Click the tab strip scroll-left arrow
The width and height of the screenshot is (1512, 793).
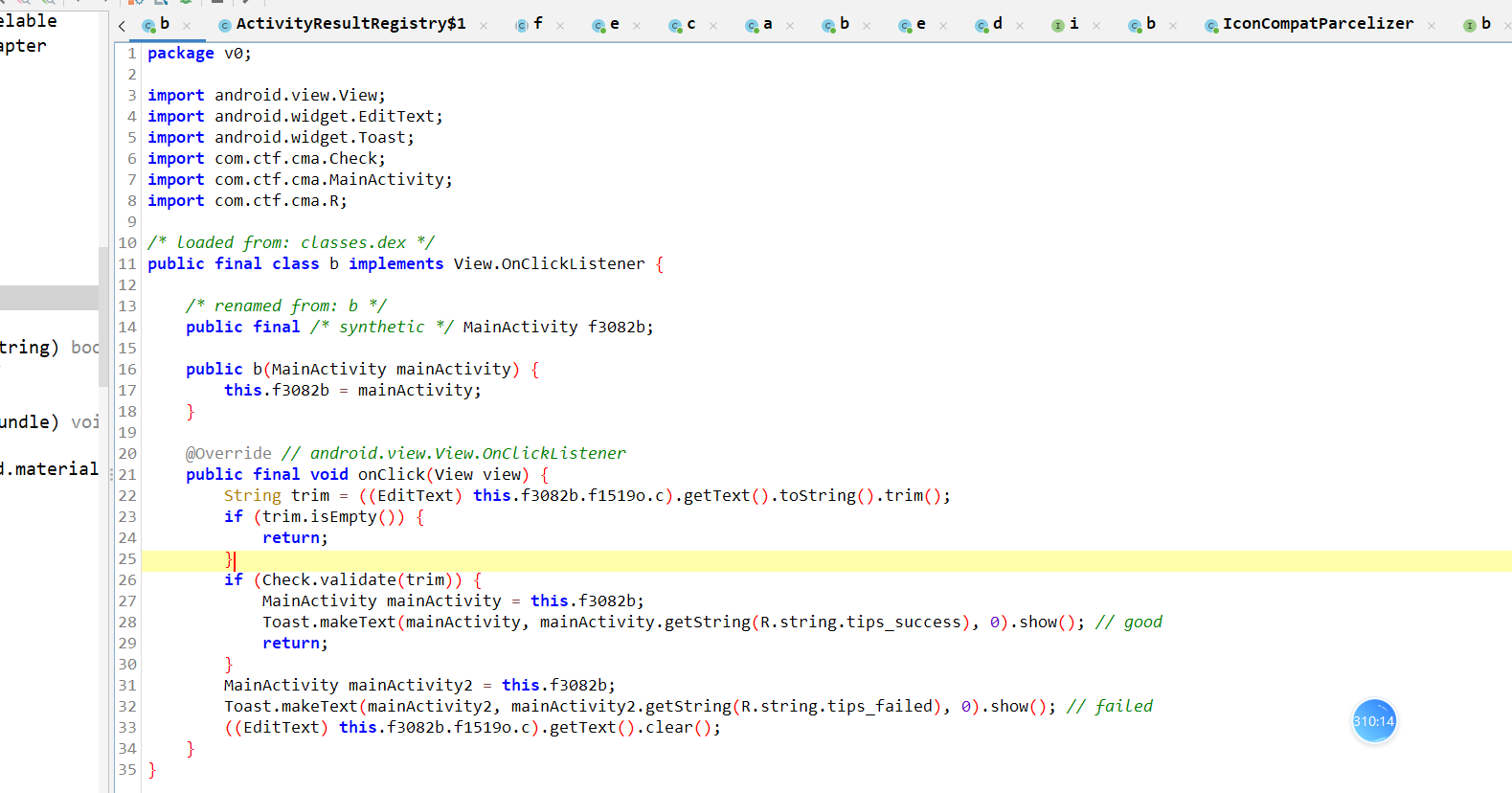pyautogui.click(x=122, y=26)
